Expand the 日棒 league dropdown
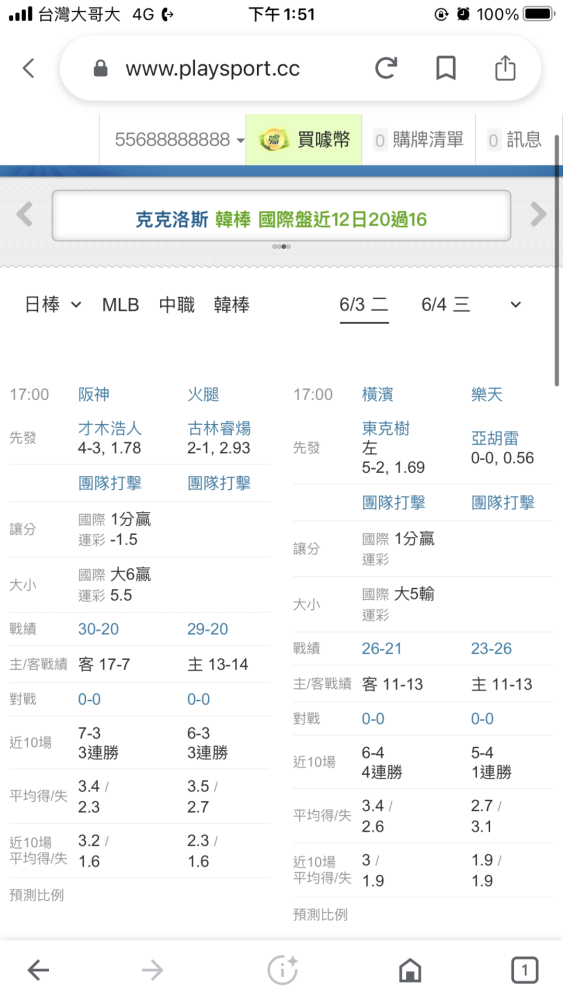This screenshot has width=563, height=1000. [x=53, y=305]
